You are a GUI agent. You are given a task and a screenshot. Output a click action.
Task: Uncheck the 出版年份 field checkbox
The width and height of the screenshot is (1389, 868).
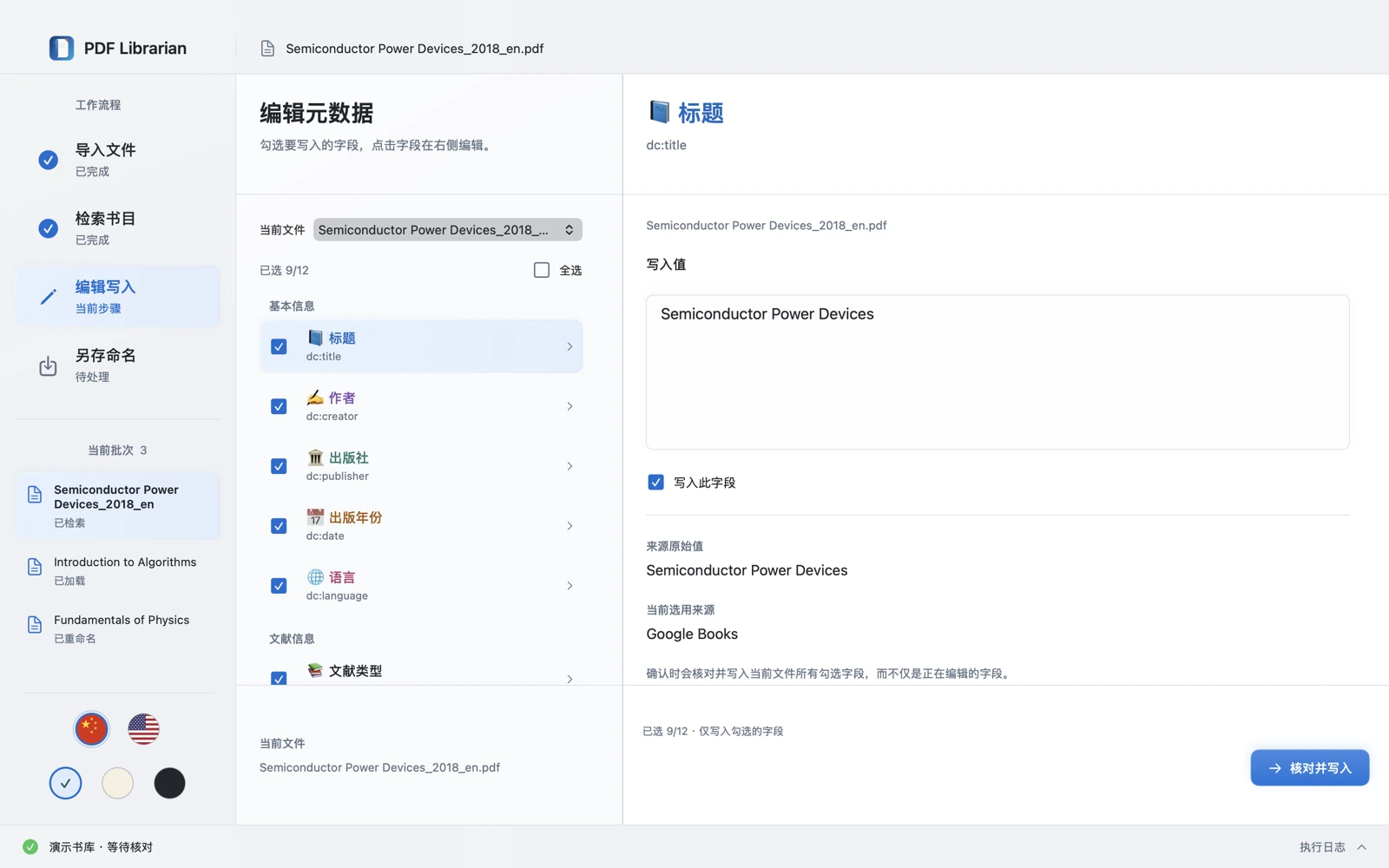pyautogui.click(x=279, y=526)
